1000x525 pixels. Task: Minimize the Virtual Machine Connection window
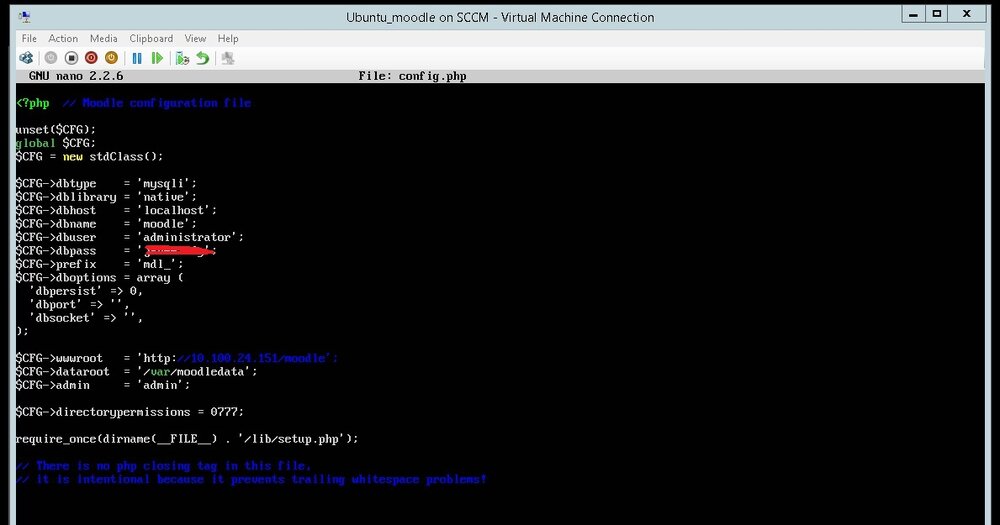[913, 14]
